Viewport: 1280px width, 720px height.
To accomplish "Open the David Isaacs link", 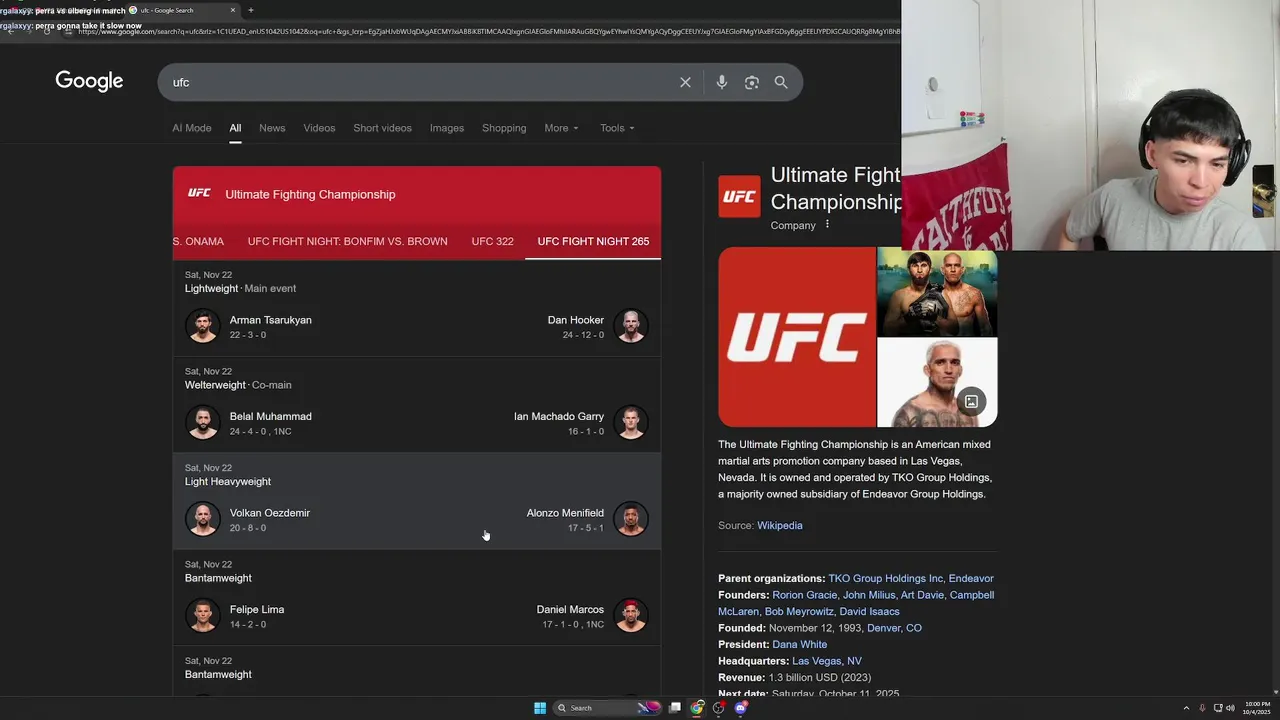I will 869,611.
